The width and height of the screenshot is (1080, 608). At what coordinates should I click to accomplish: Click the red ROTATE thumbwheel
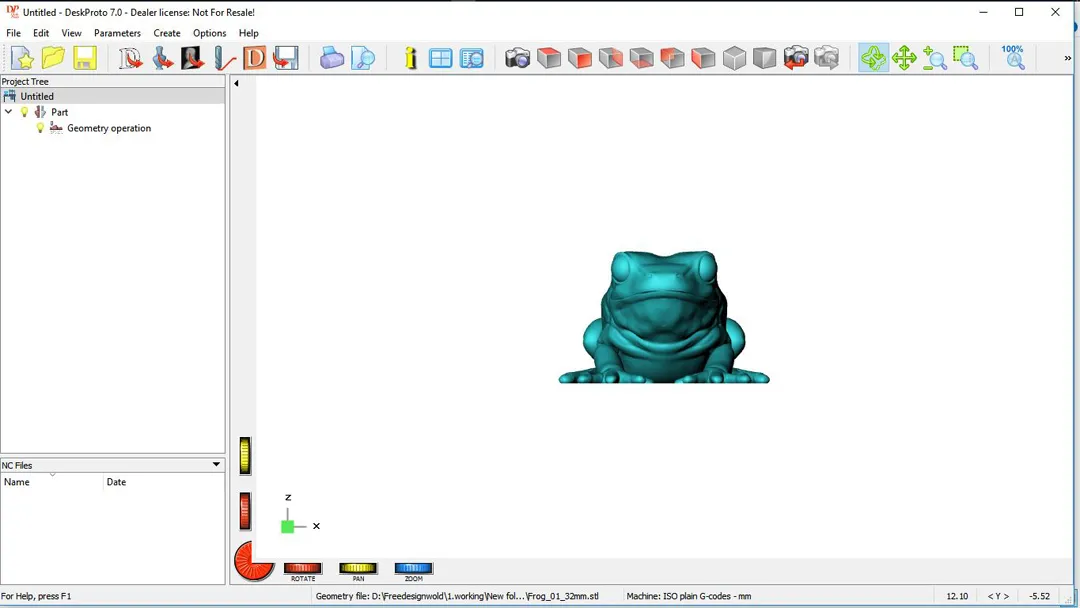click(x=302, y=568)
